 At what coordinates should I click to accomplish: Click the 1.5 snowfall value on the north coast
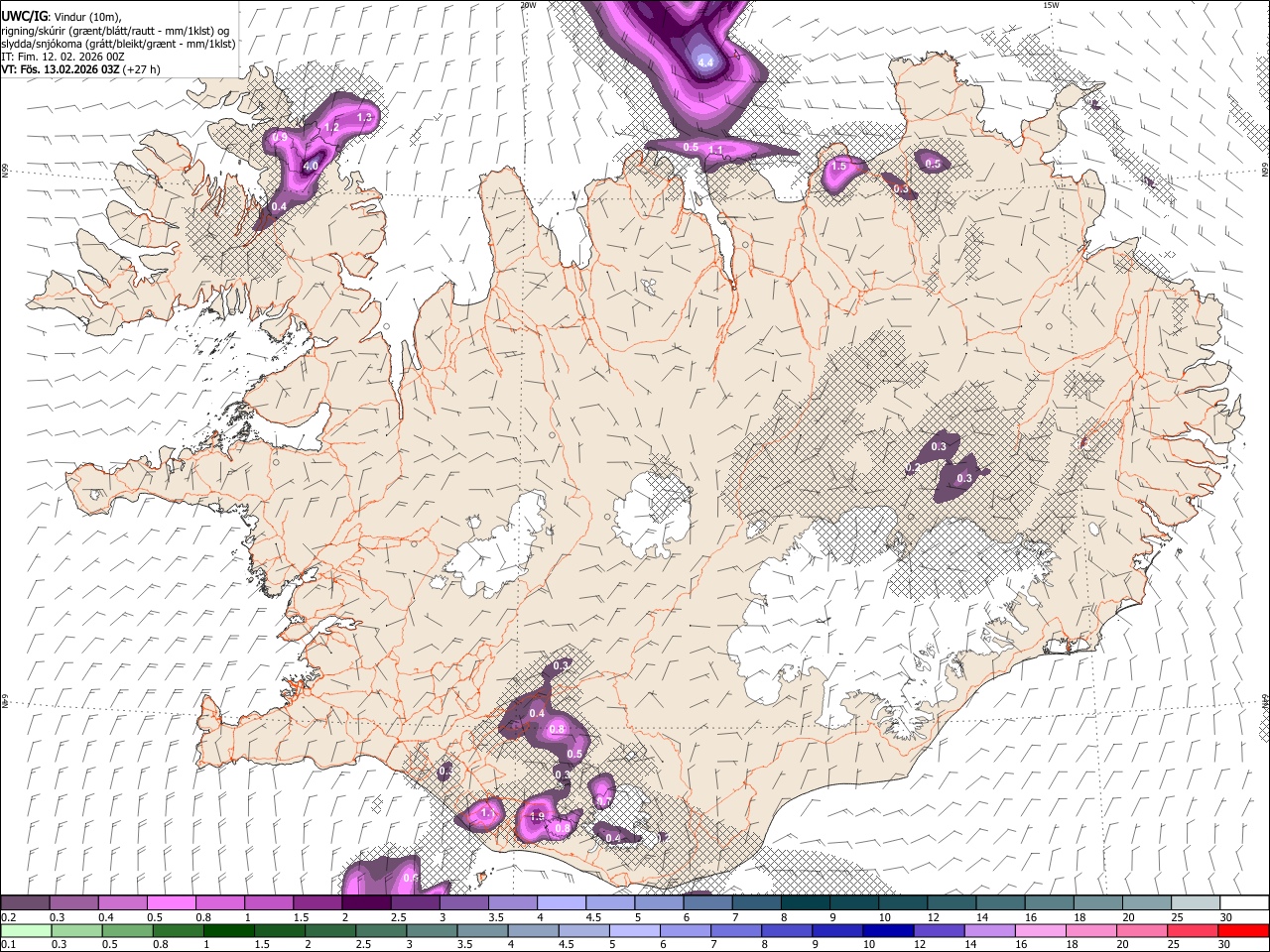839,166
